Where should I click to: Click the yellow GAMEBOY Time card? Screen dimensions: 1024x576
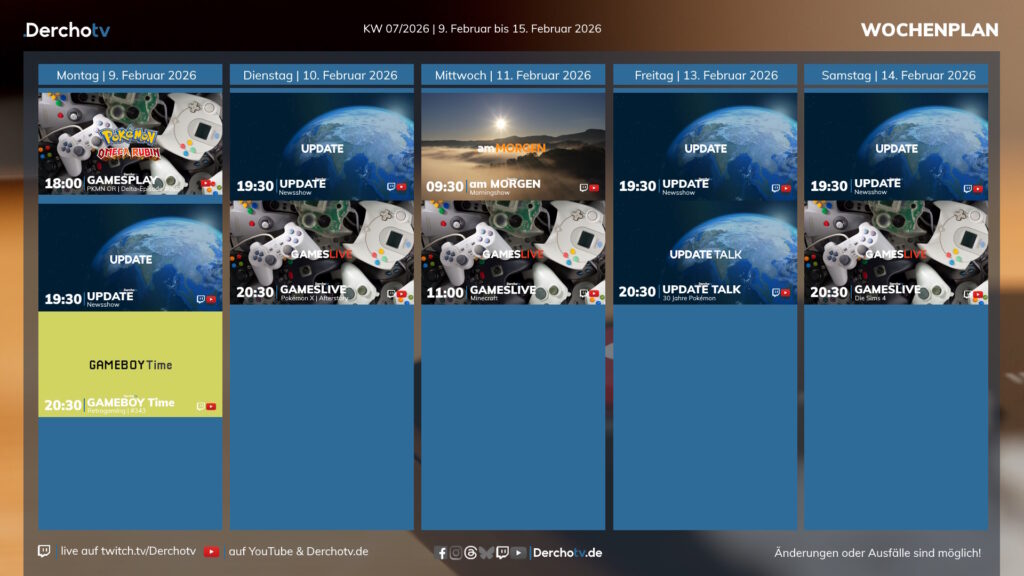130,364
